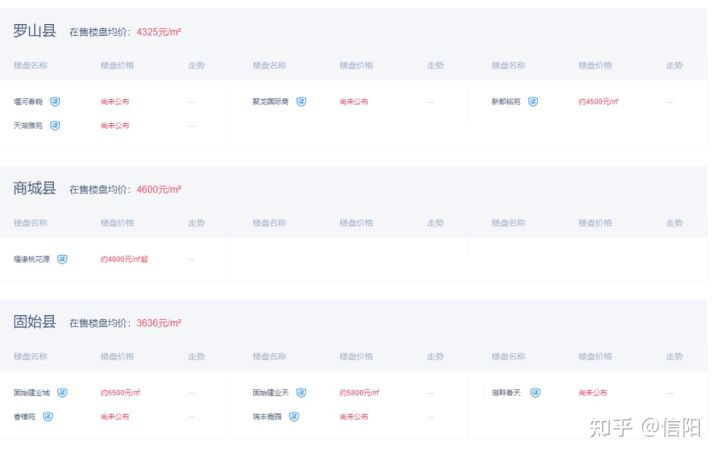Open the 天湖雅苑 property listing
Viewport: 720px width, 457px height.
28,125
